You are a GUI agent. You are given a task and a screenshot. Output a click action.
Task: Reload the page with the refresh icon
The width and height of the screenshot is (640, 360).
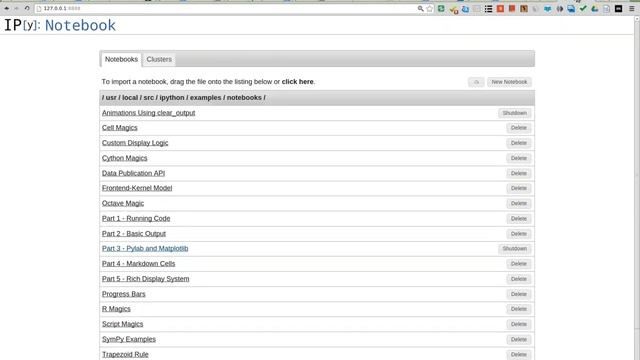pos(27,8)
